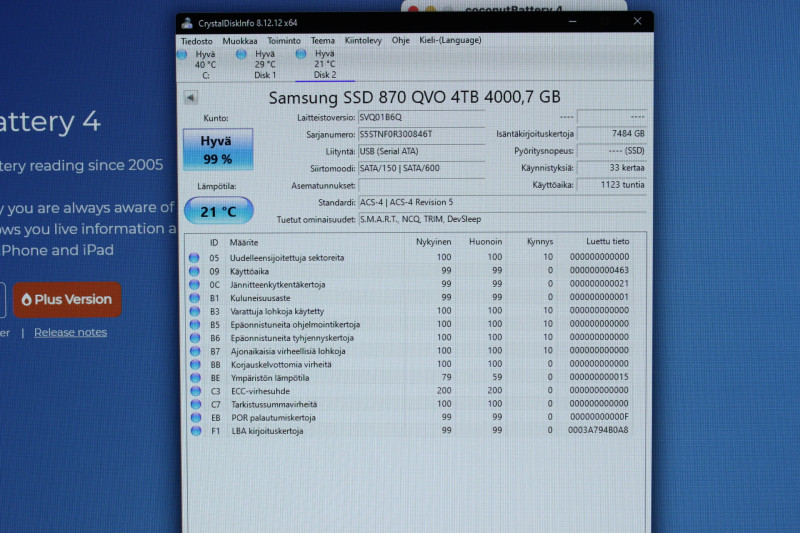800x533 pixels.
Task: Click status orb for Disk 1
Action: click(x=241, y=54)
